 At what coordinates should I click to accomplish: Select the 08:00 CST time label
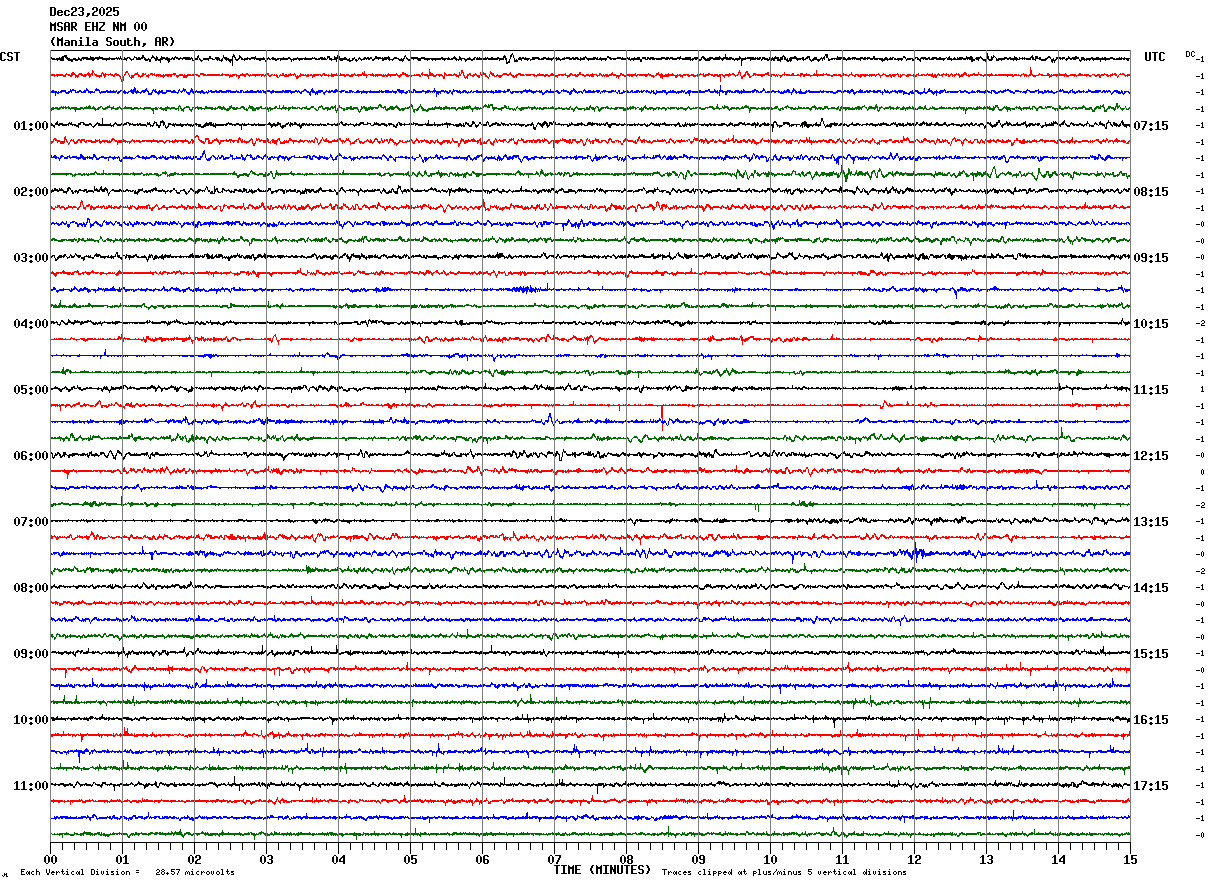[x=31, y=588]
